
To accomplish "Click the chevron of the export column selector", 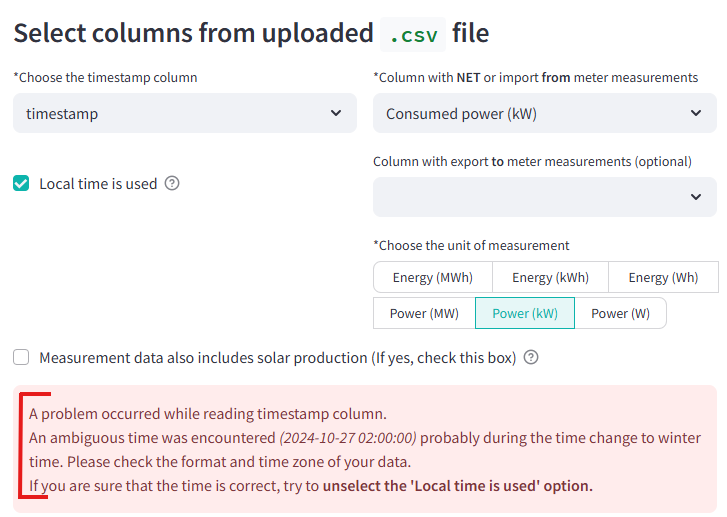I will pyautogui.click(x=696, y=197).
